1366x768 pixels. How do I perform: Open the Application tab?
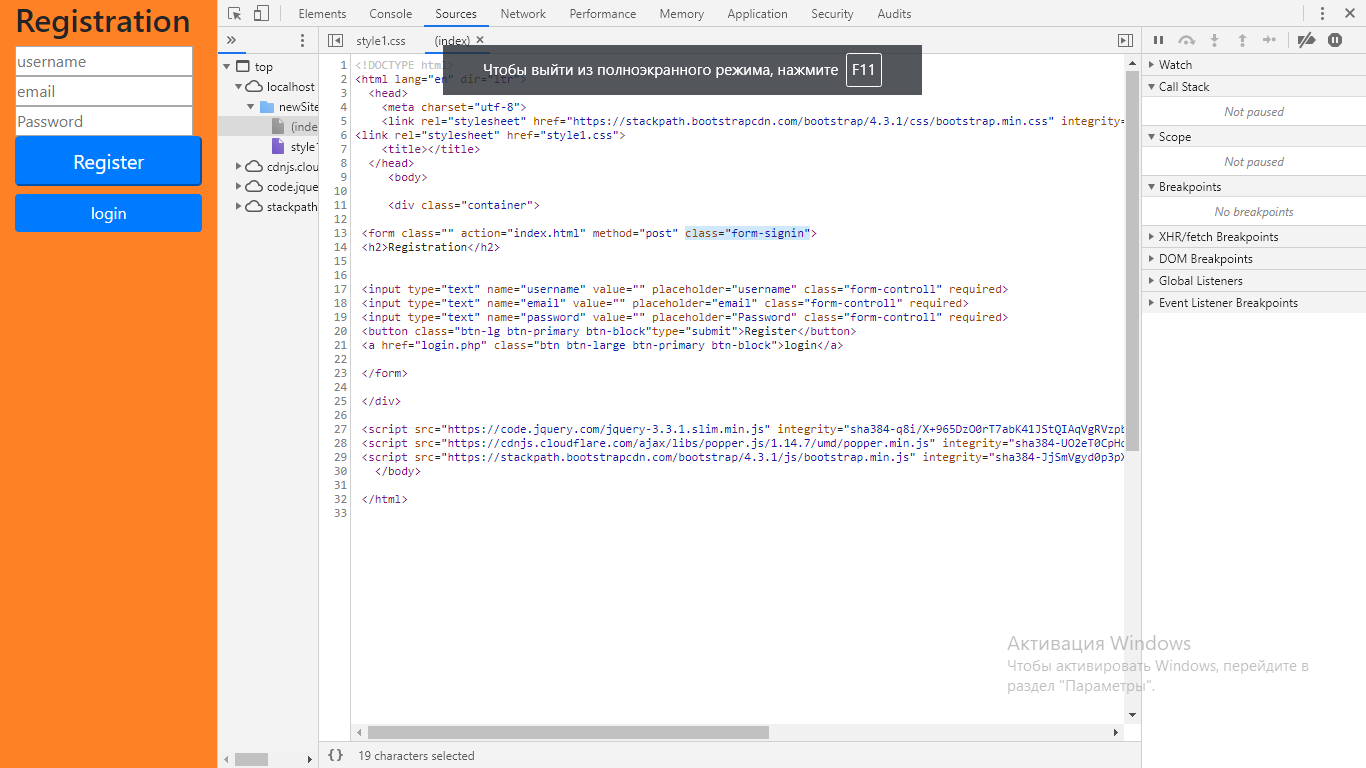pos(758,14)
